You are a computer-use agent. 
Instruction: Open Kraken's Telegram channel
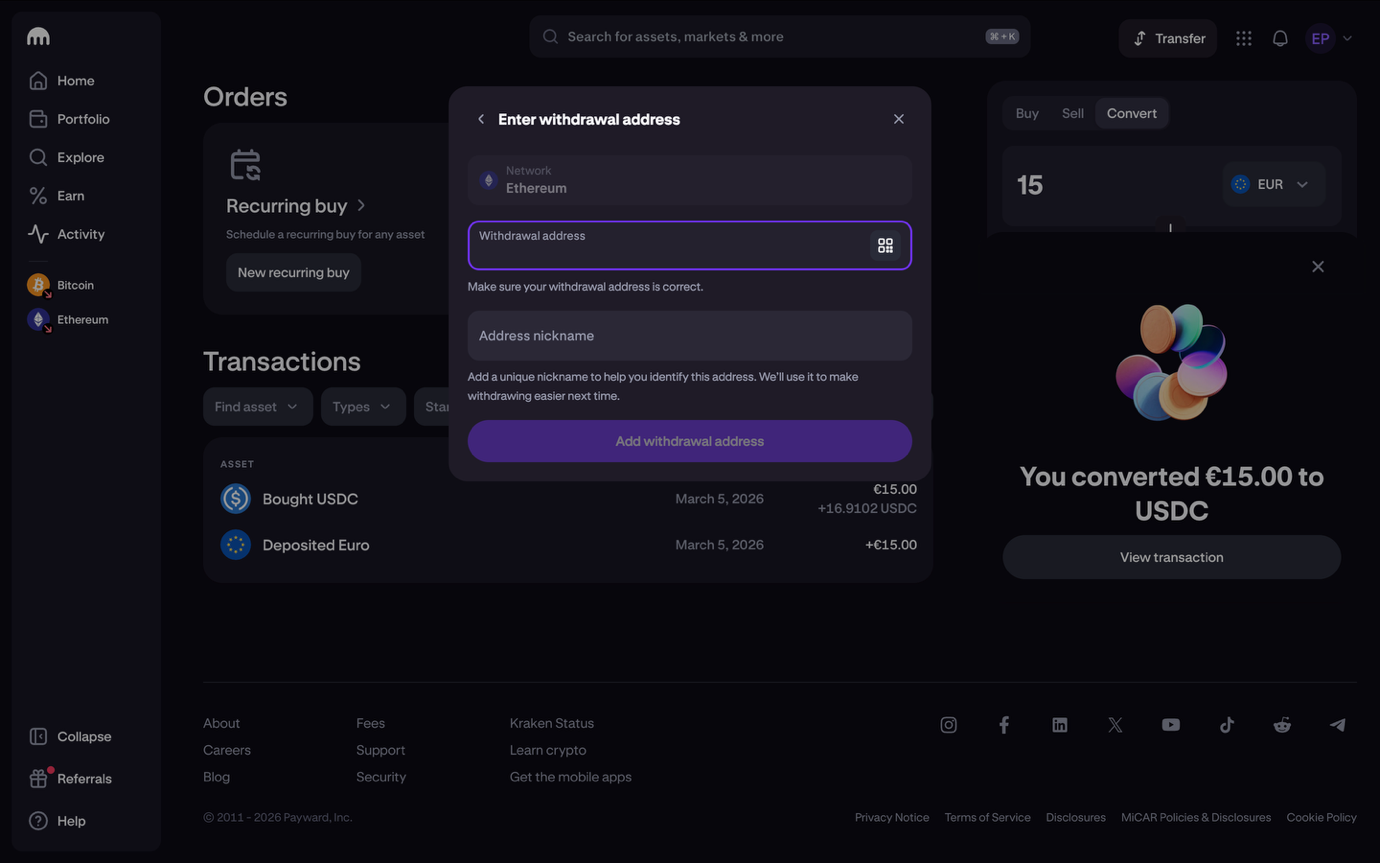[x=1337, y=725]
